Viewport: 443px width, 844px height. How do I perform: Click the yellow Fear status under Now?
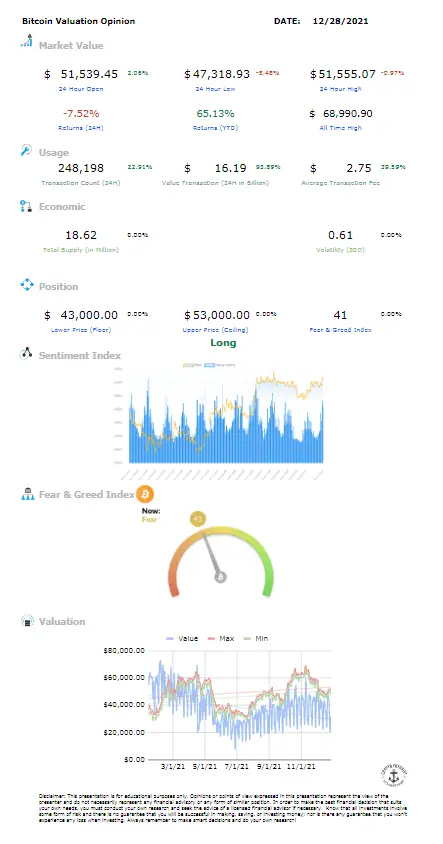pyautogui.click(x=150, y=520)
